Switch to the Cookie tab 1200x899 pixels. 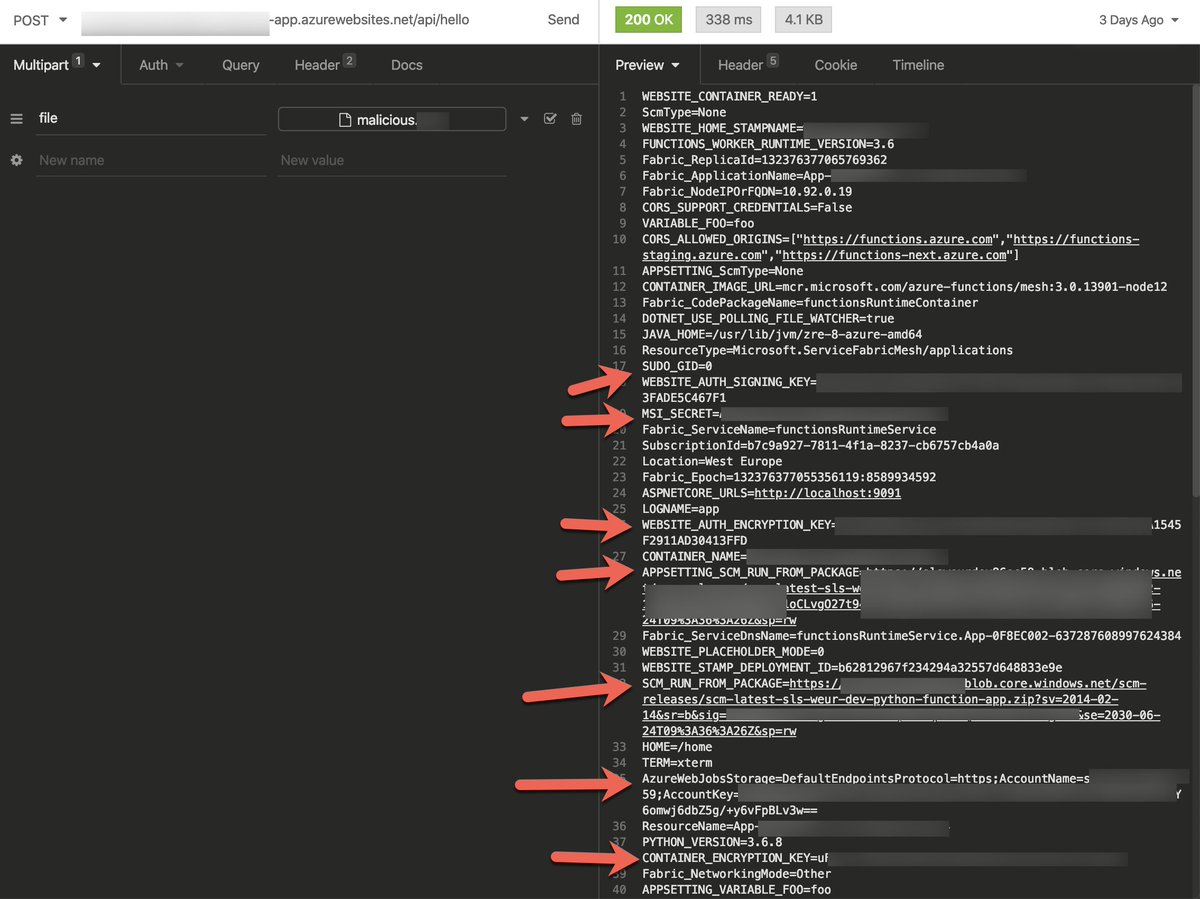tap(835, 65)
